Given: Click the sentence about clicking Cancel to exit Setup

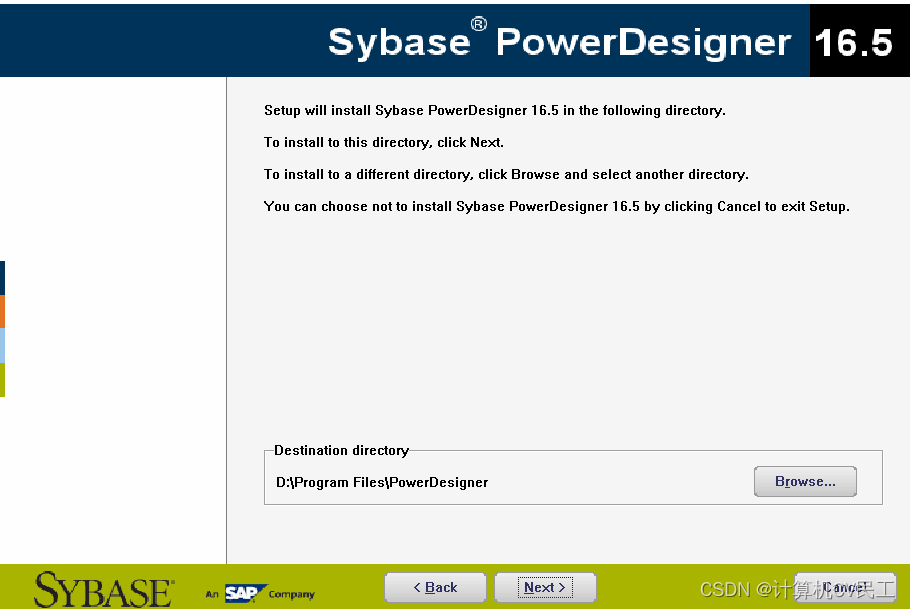Looking at the screenshot, I should (557, 206).
